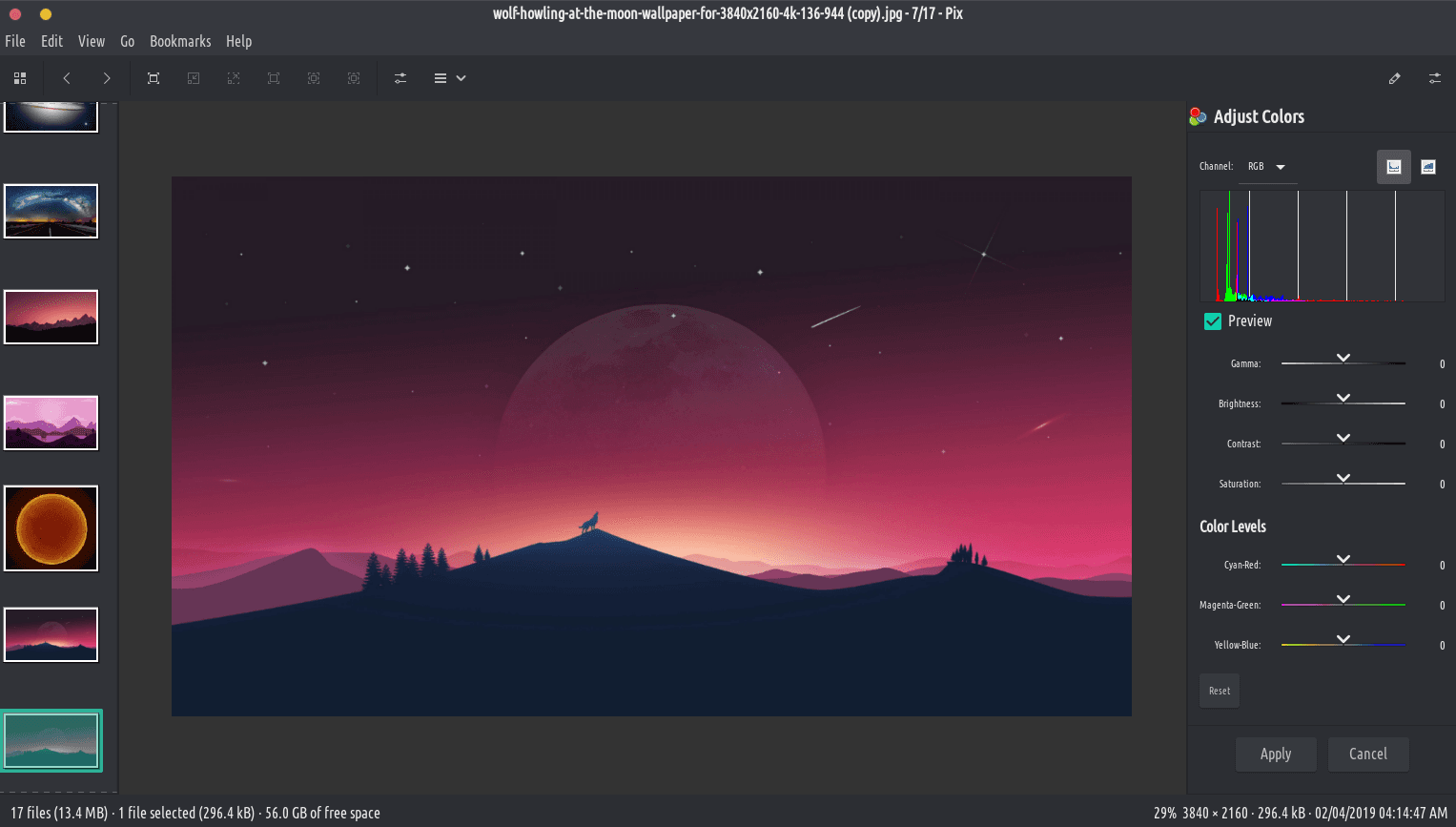
Task: Click the Cancel button
Action: pos(1367,754)
